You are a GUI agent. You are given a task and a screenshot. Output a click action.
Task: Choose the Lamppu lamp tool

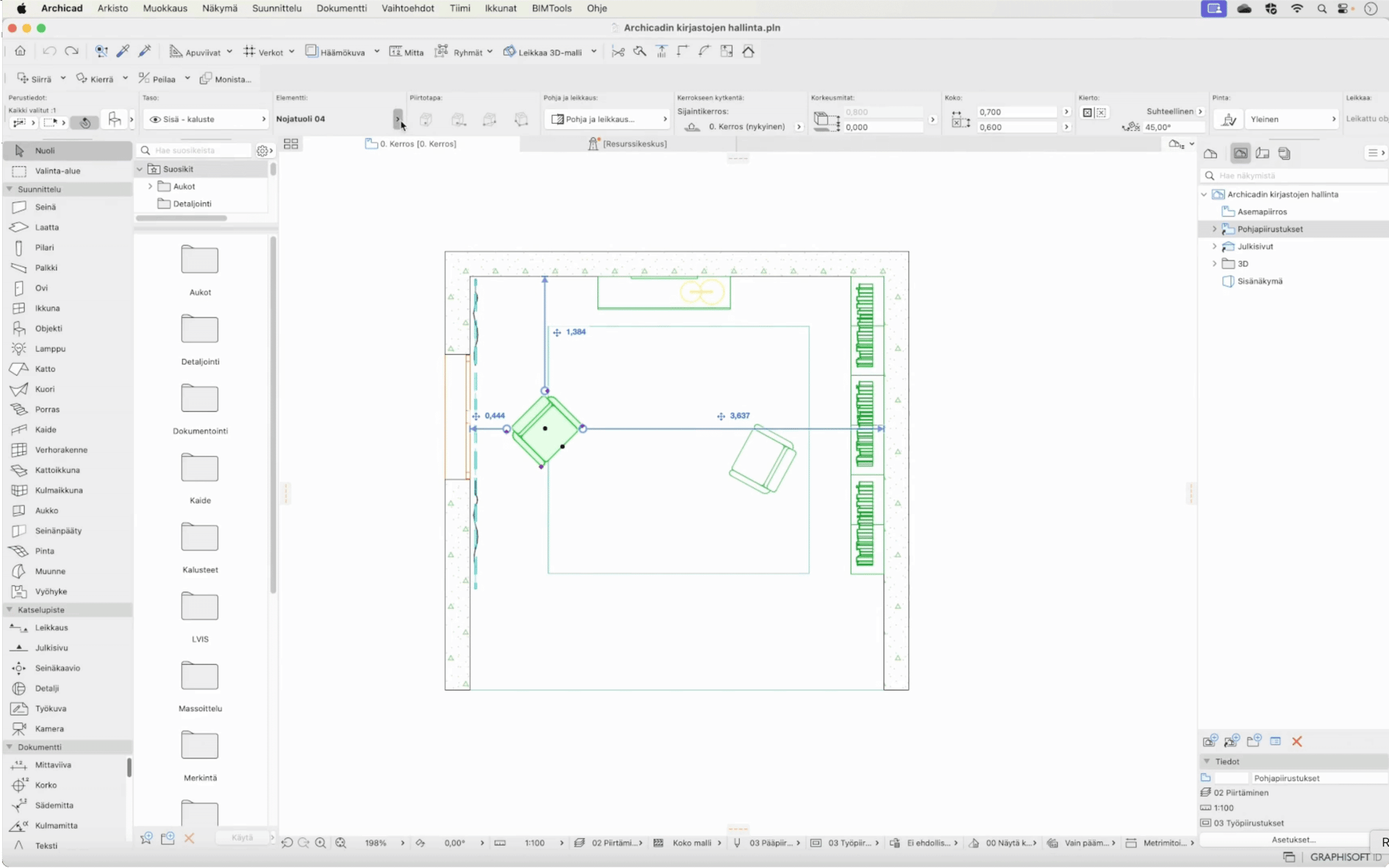coord(67,349)
